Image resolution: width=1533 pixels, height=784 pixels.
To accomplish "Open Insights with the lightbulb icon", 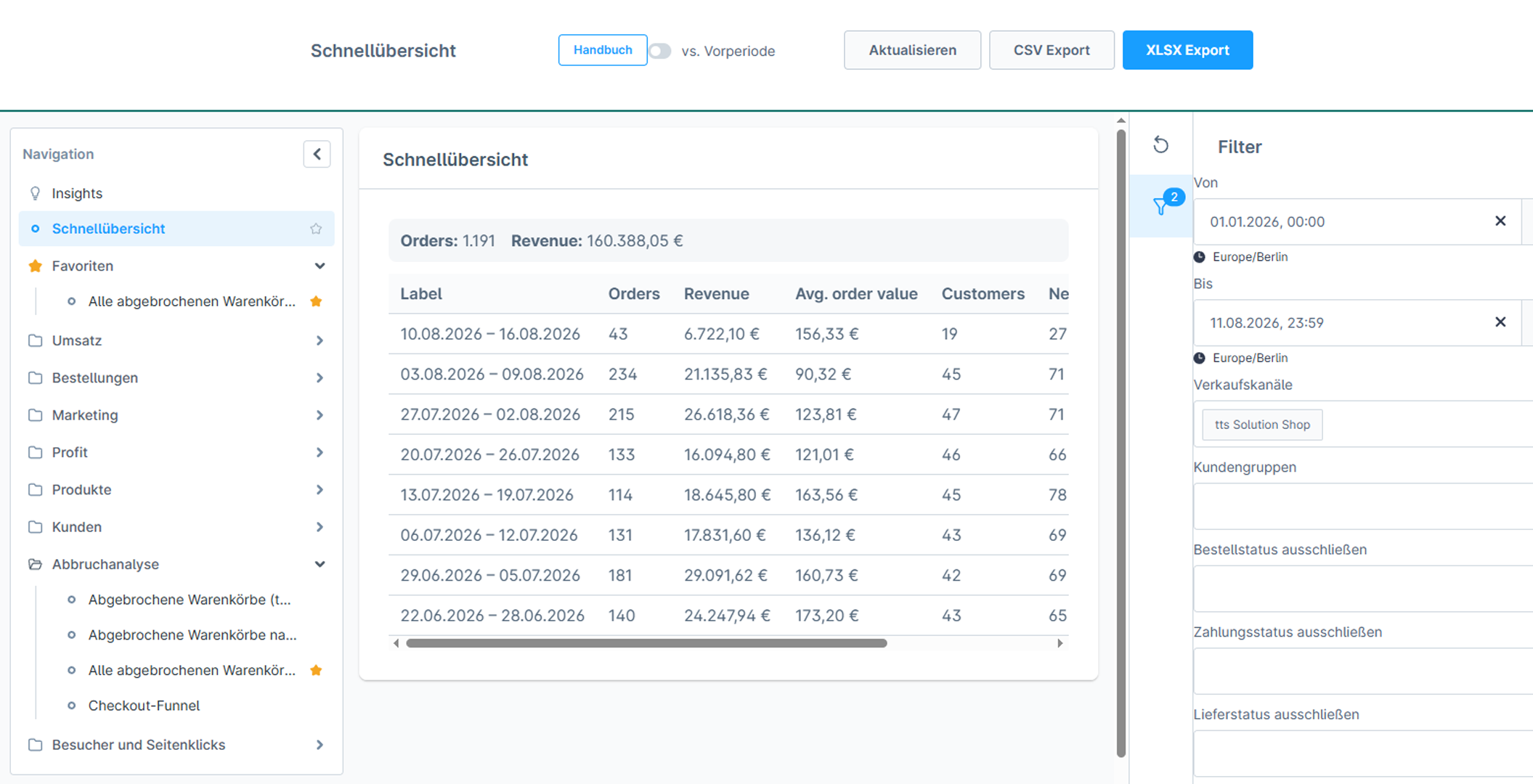I will pos(35,193).
